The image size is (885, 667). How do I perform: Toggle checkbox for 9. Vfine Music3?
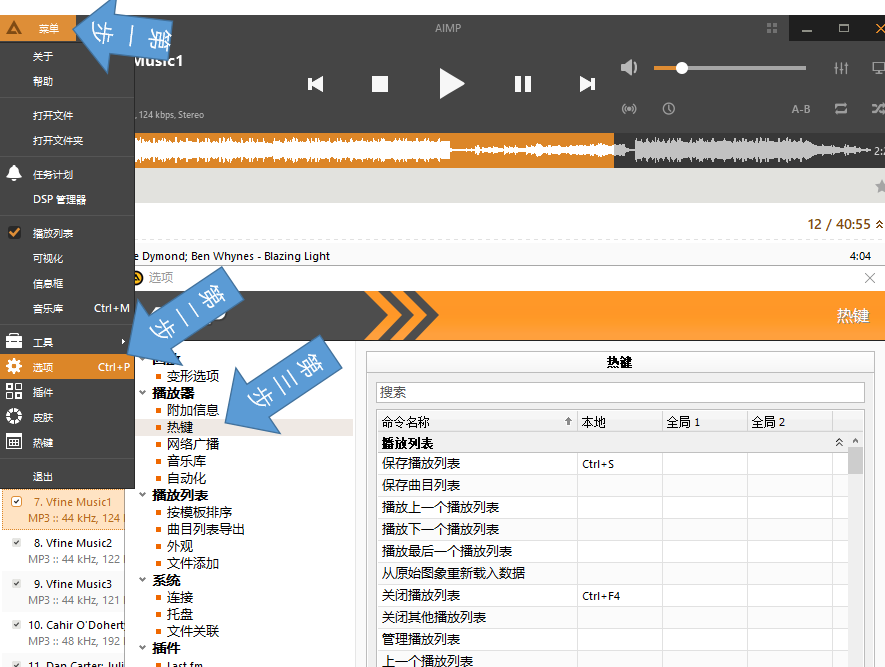[17, 584]
